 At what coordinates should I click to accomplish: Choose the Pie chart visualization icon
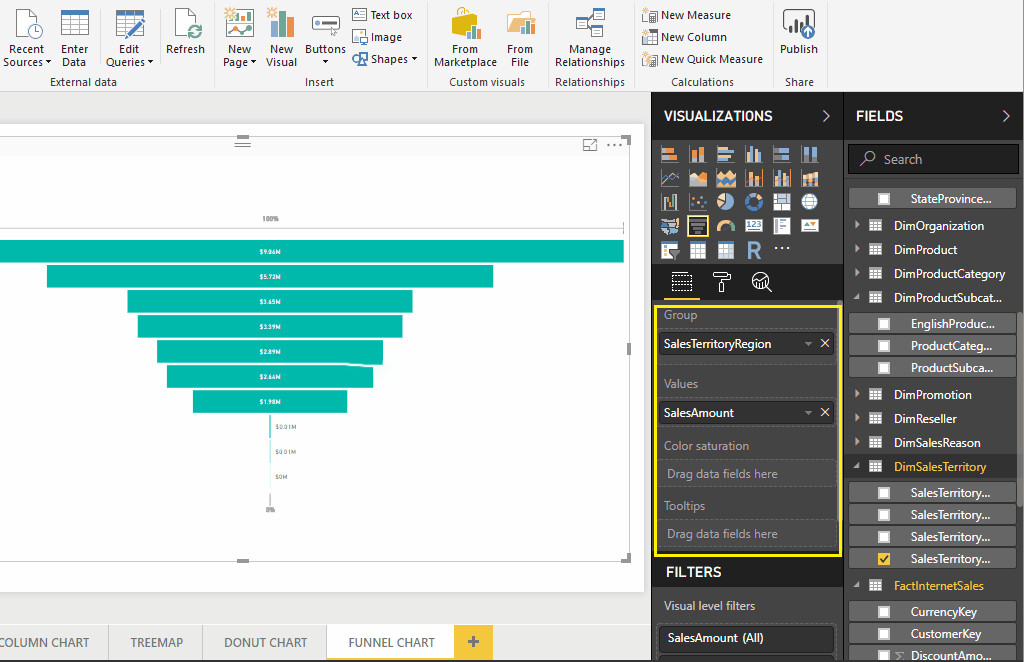[x=726, y=202]
